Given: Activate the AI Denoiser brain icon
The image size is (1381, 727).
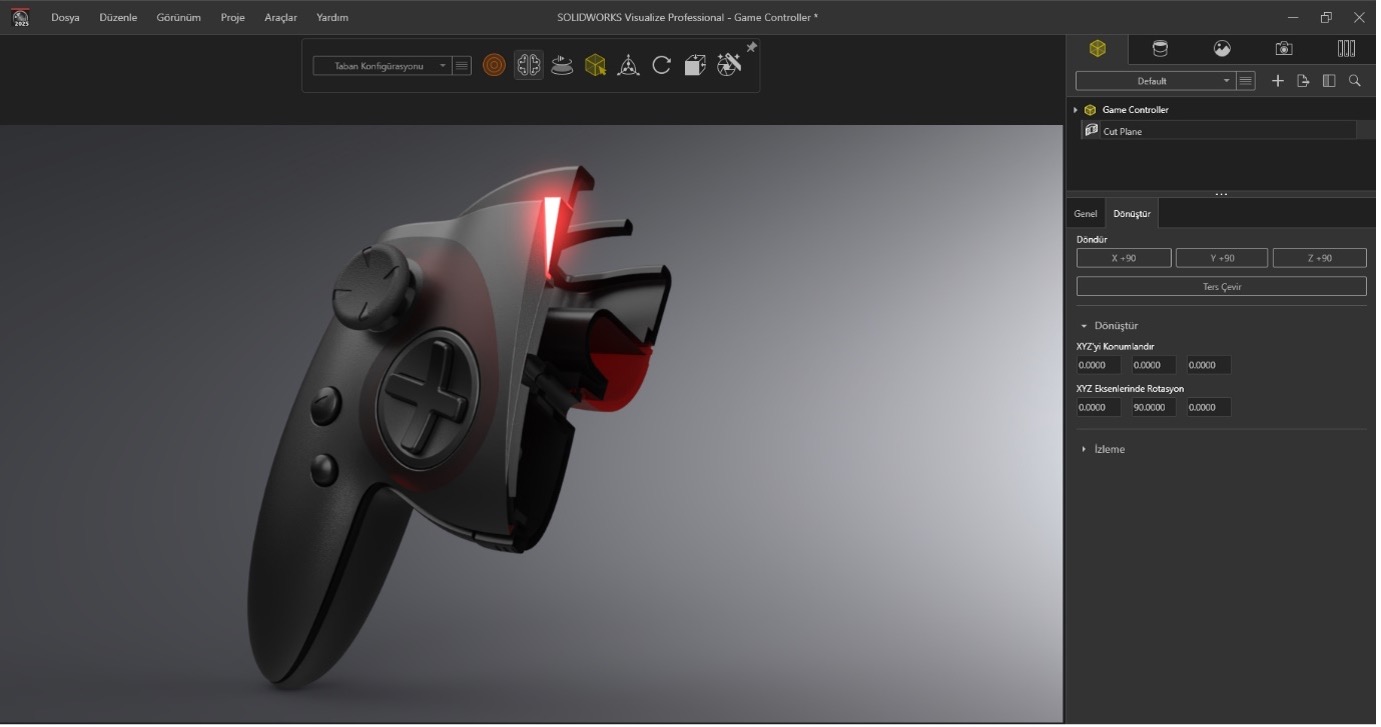Looking at the screenshot, I should 528,64.
